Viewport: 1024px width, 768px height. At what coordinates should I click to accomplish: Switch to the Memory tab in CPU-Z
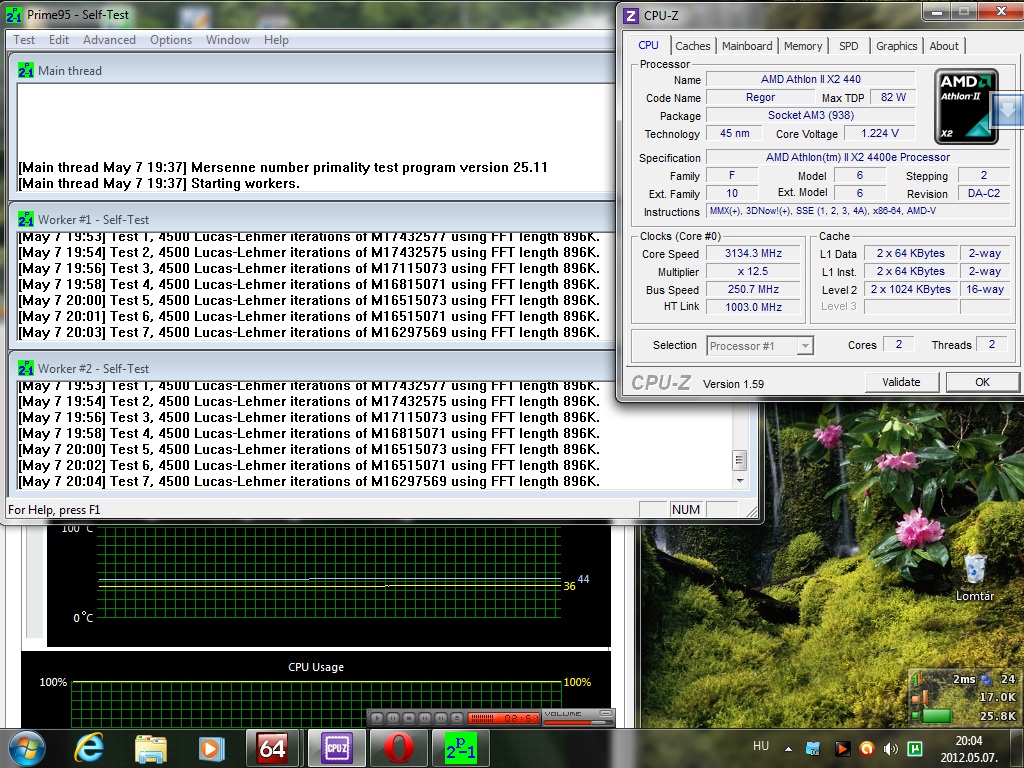click(803, 46)
